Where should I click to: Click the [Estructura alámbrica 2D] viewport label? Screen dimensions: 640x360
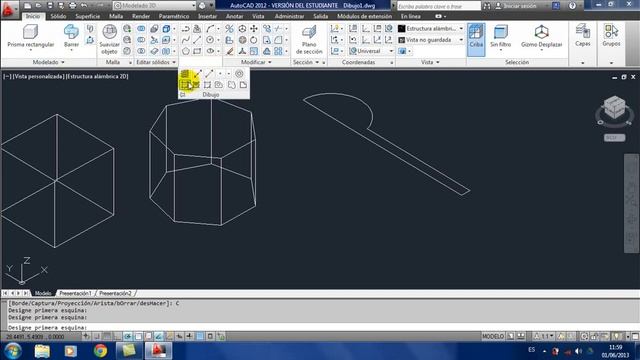point(97,76)
